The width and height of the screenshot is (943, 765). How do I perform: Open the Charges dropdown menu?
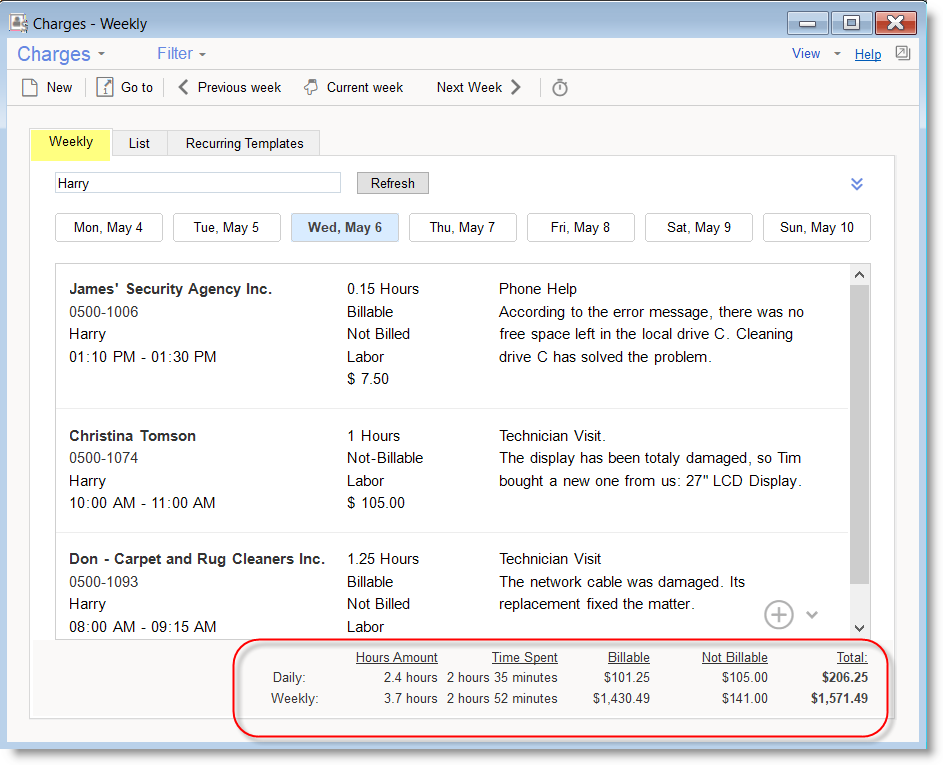tap(61, 54)
